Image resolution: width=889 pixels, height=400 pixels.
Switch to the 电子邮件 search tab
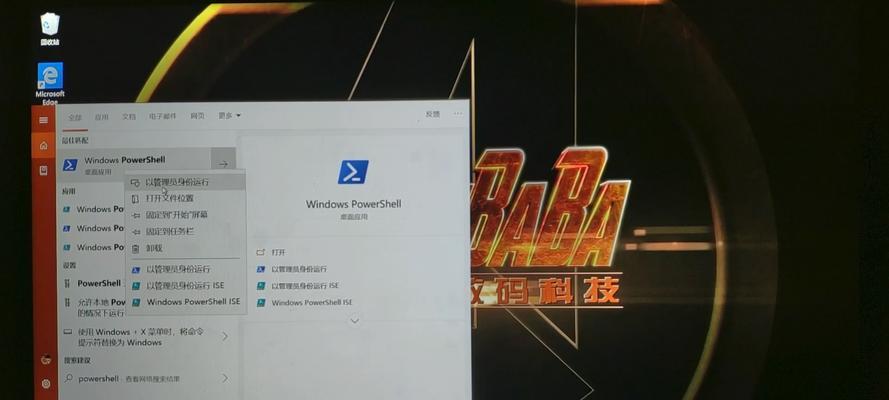tap(163, 116)
